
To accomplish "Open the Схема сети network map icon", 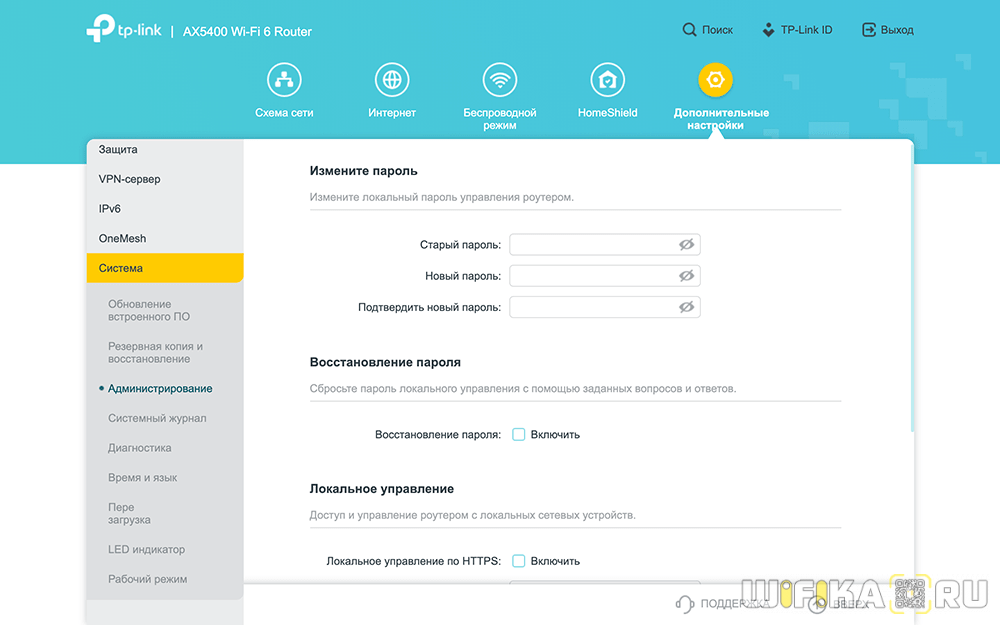I will coord(284,80).
